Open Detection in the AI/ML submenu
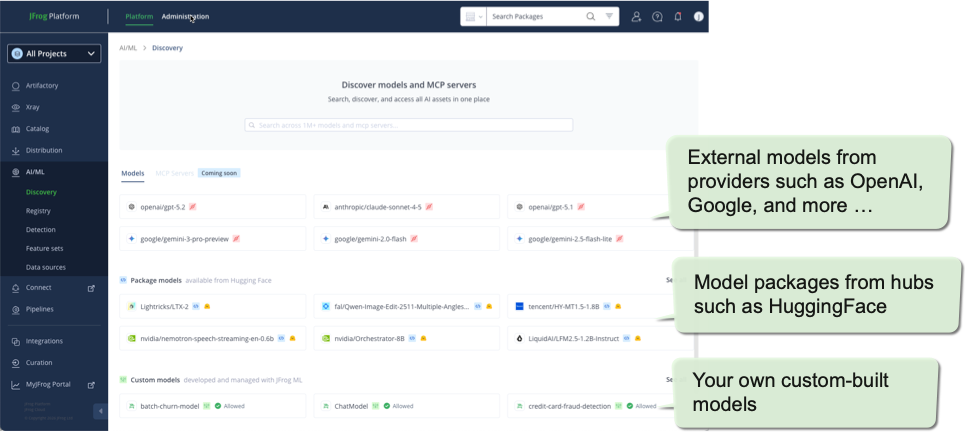Image resolution: width=965 pixels, height=437 pixels. point(41,230)
